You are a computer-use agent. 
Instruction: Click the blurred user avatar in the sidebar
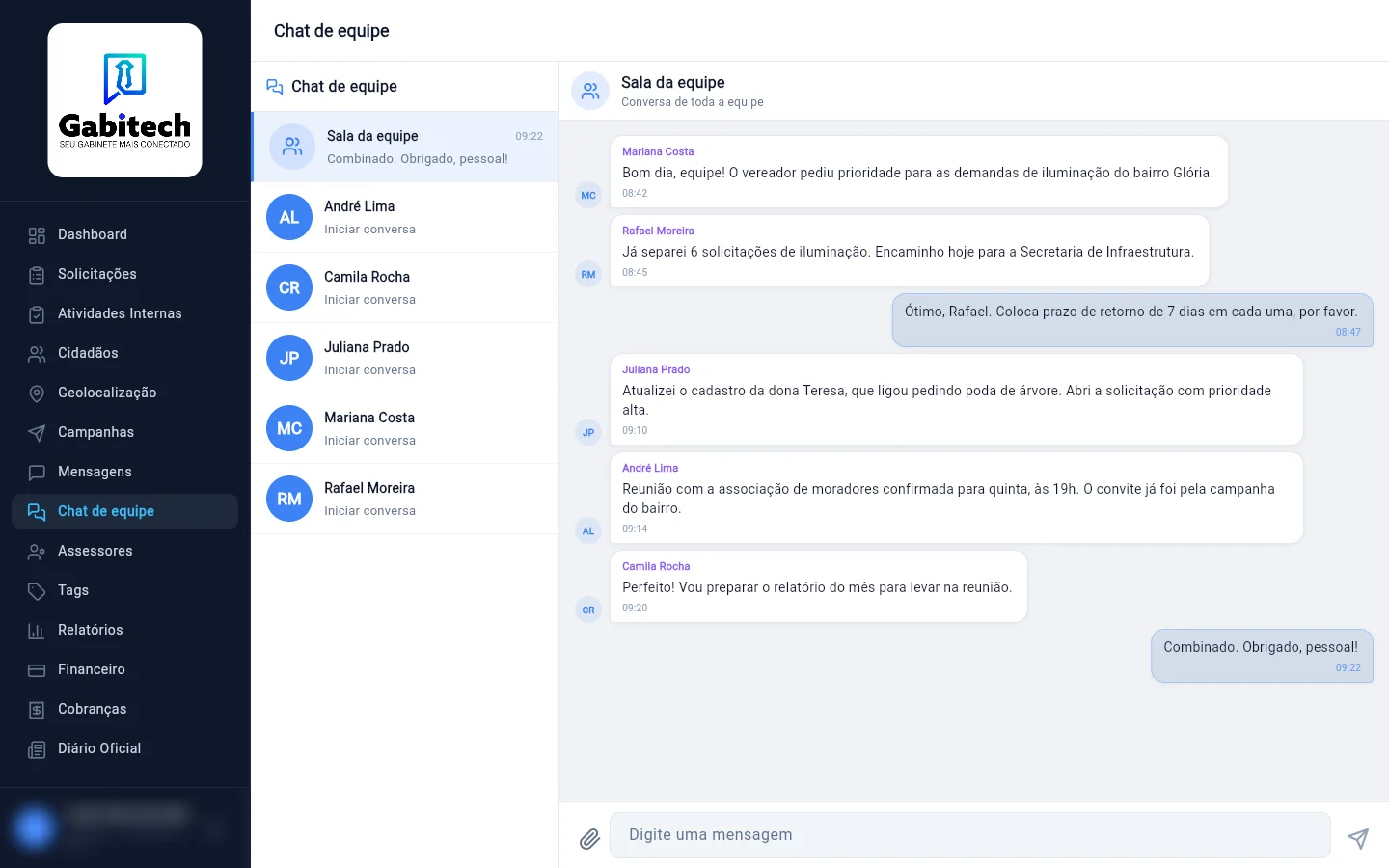35,827
